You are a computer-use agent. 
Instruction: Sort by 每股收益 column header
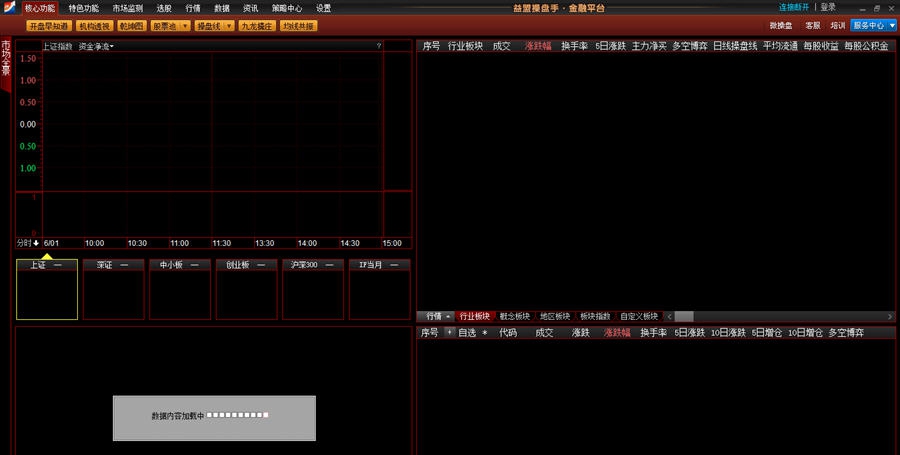click(x=821, y=46)
